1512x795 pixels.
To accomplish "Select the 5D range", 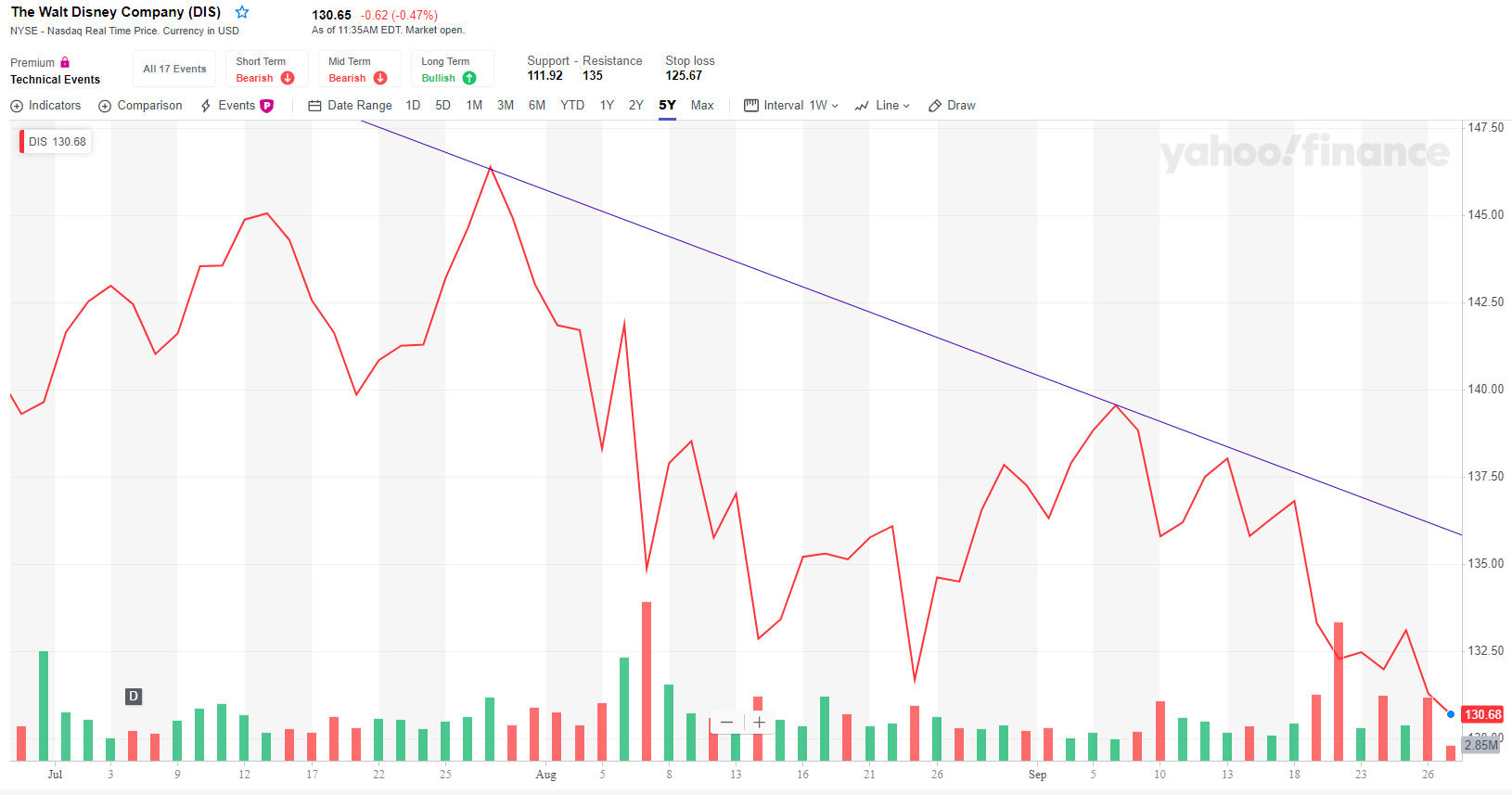I will [442, 106].
